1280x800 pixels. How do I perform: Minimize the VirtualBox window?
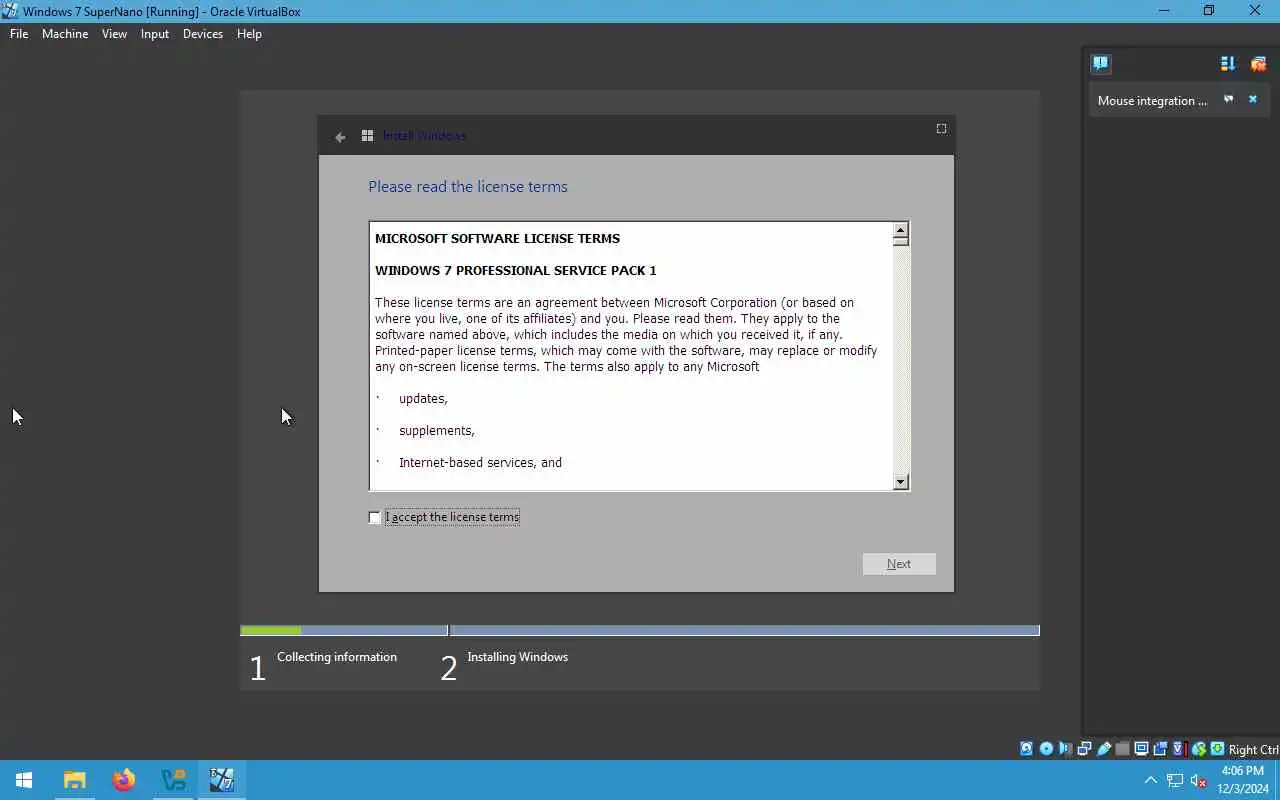(1163, 11)
